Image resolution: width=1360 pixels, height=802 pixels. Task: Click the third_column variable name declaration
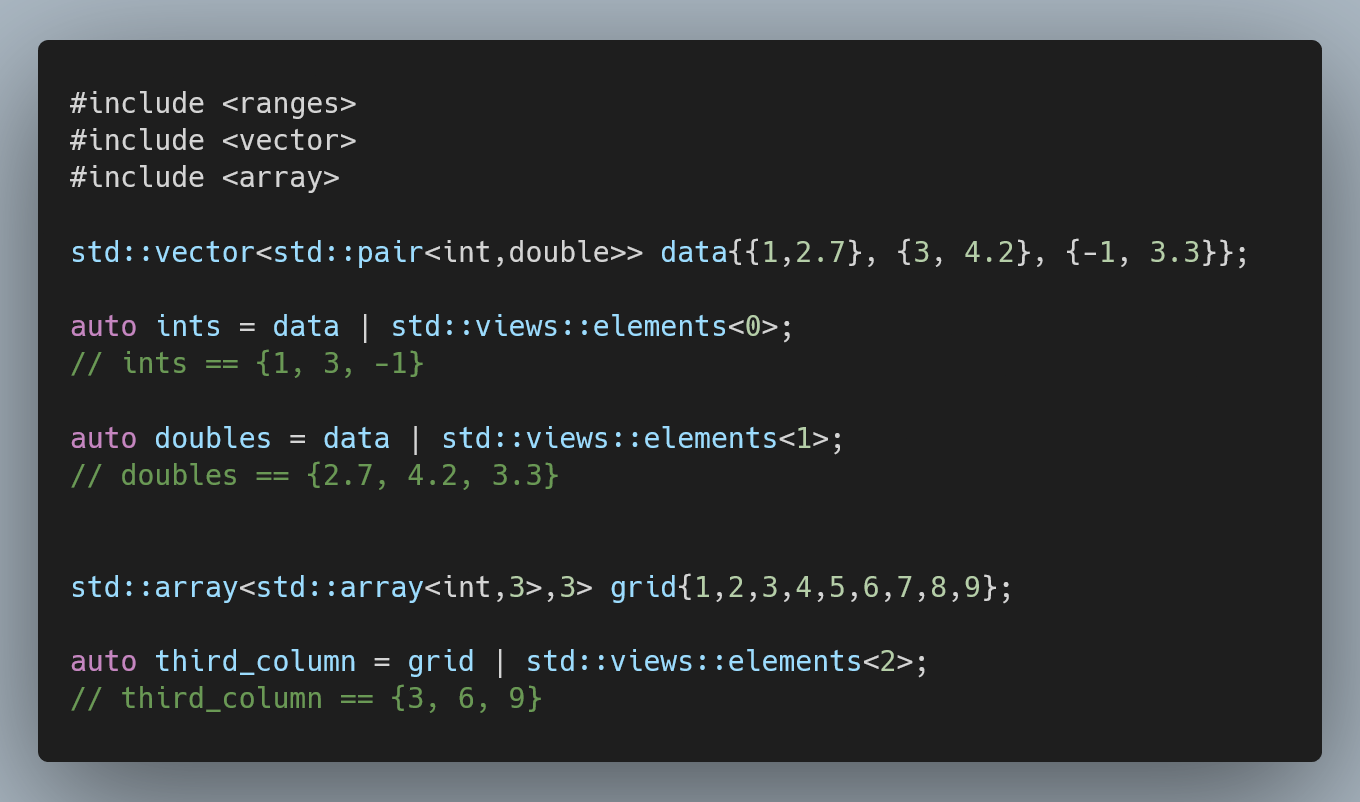[x=255, y=661]
